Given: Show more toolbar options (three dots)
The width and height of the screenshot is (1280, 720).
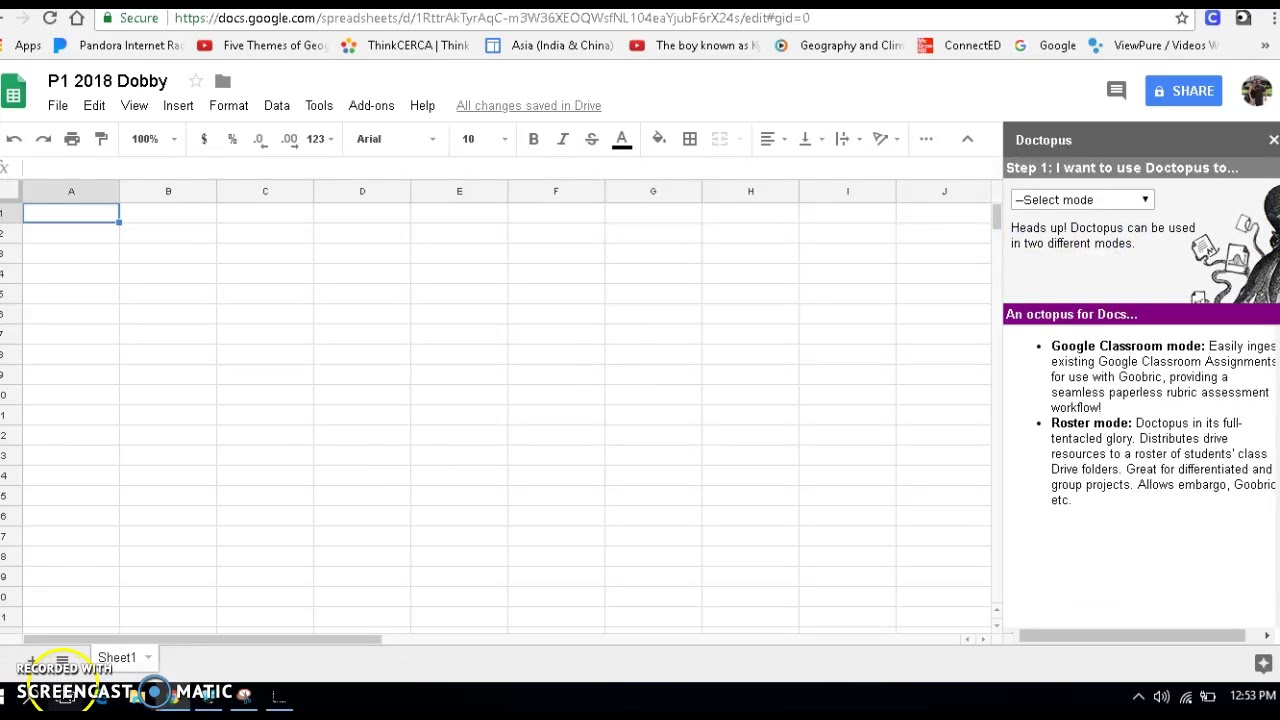Looking at the screenshot, I should [x=926, y=139].
